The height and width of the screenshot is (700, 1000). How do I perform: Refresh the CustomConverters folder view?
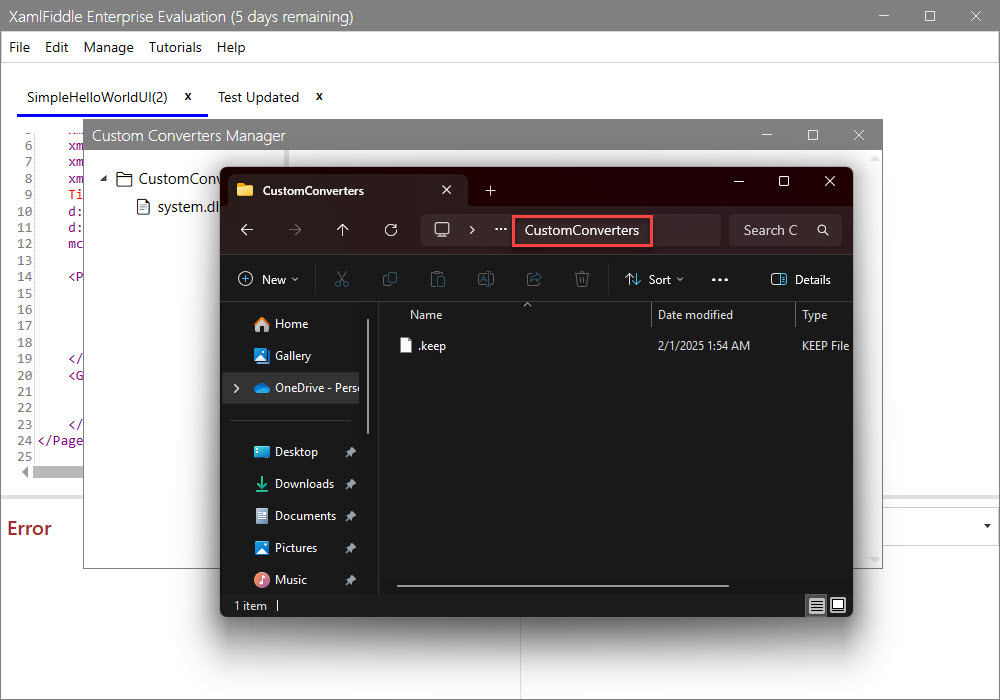coord(391,230)
